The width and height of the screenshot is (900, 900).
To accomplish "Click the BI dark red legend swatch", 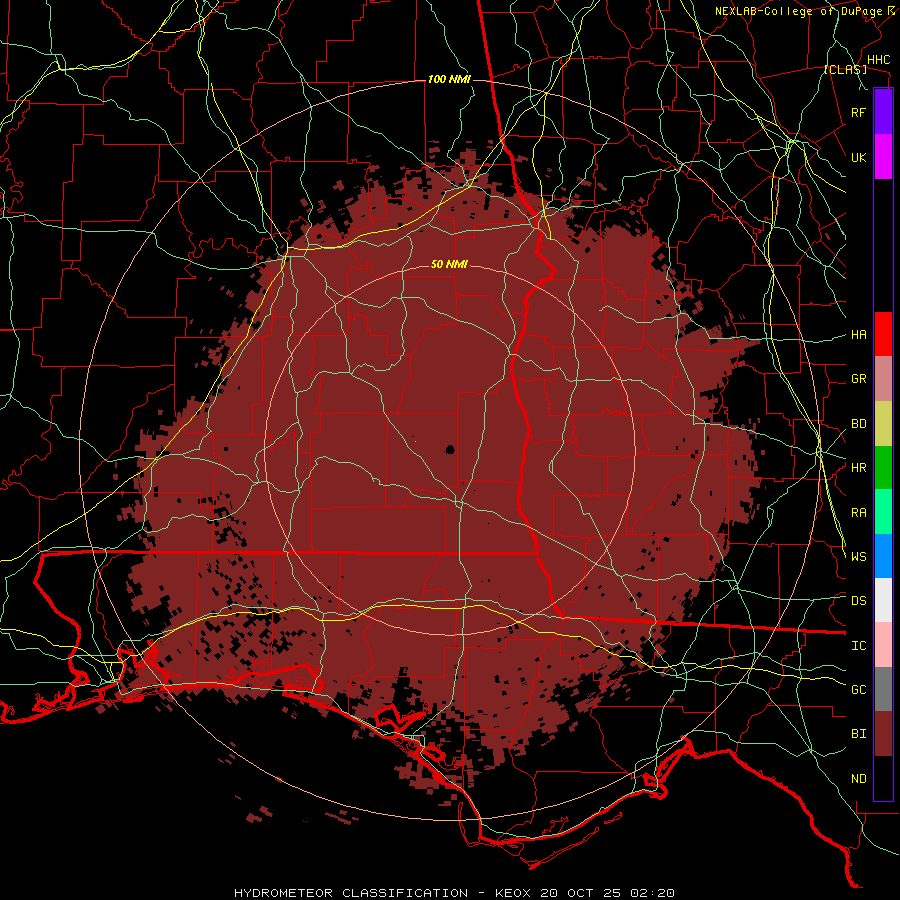I will pos(883,734).
